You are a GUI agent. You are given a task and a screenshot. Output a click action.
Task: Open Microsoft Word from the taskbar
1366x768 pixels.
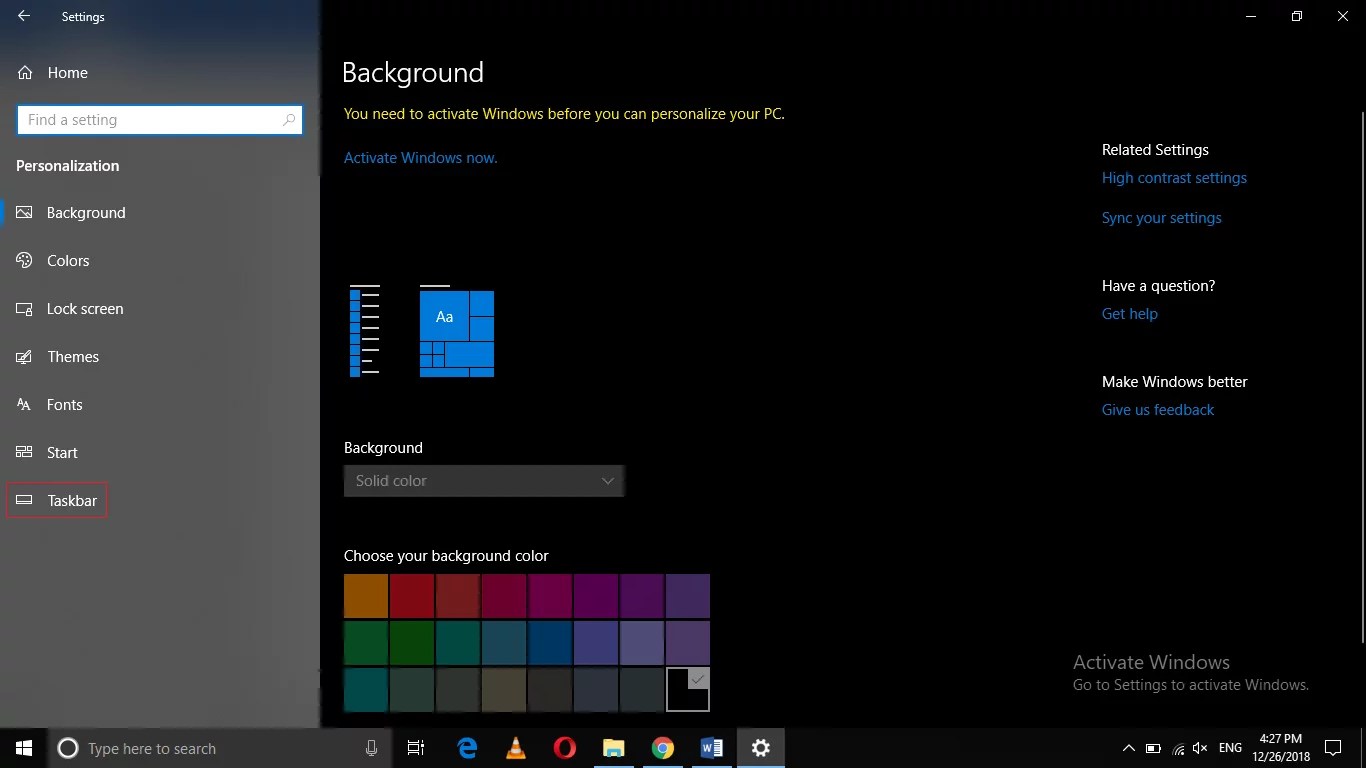pyautogui.click(x=712, y=748)
